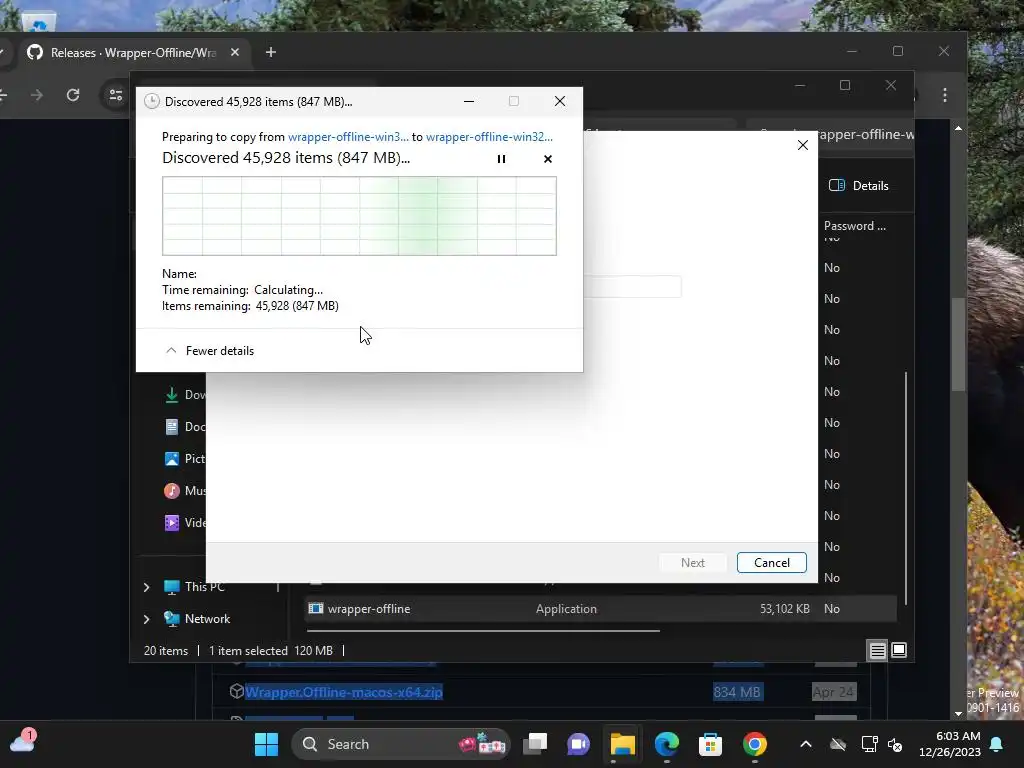Go forward in Chrome history
This screenshot has height=768, width=1024.
[37, 95]
